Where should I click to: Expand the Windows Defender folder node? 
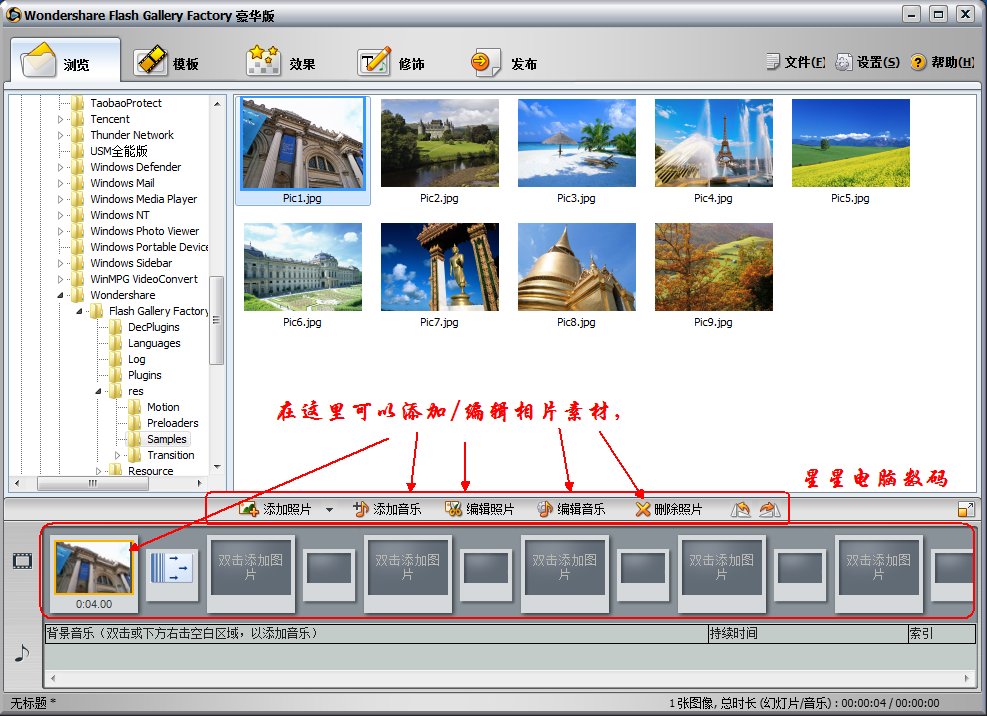[60, 168]
